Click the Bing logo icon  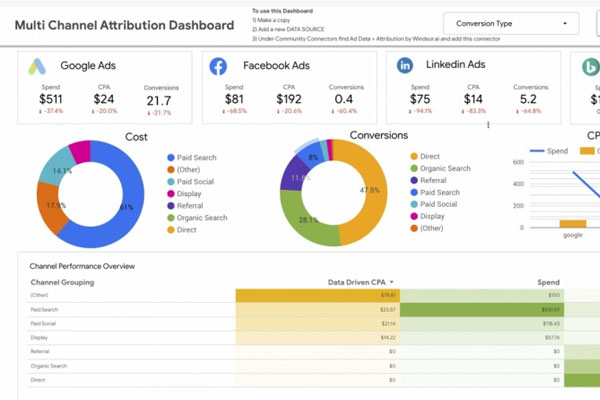coord(592,66)
